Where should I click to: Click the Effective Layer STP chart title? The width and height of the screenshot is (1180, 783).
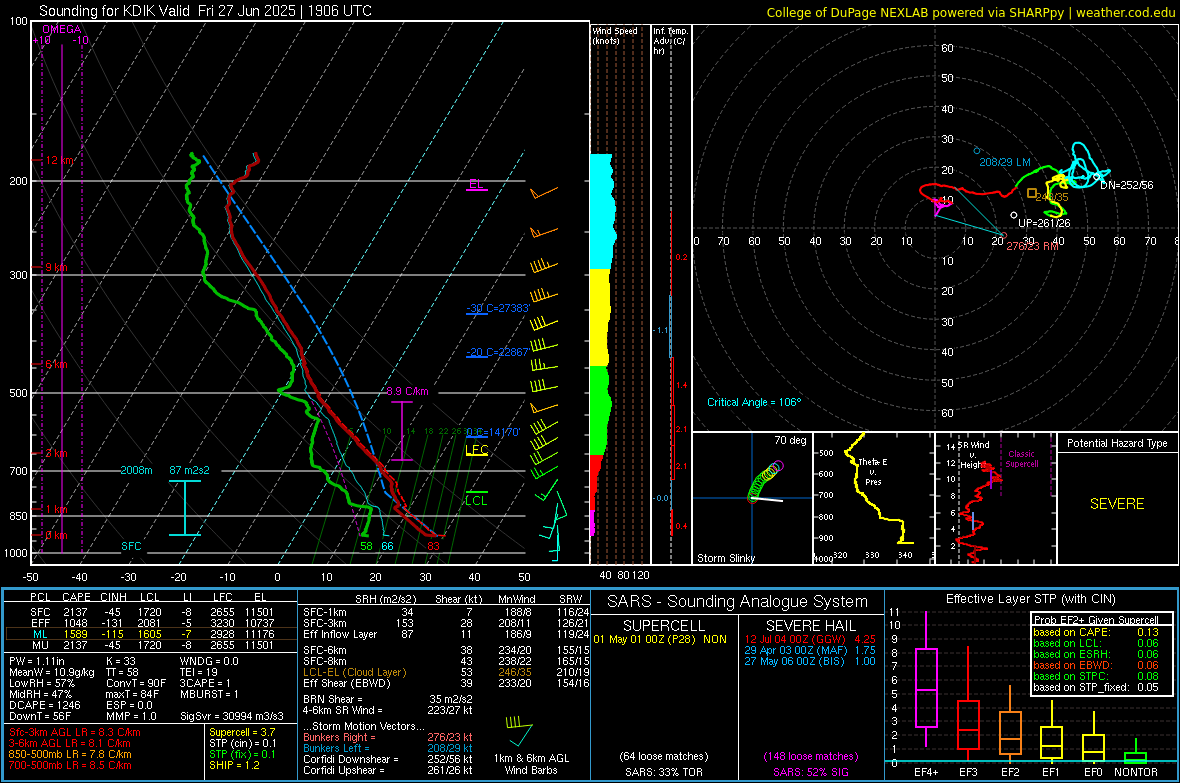click(x=1030, y=599)
